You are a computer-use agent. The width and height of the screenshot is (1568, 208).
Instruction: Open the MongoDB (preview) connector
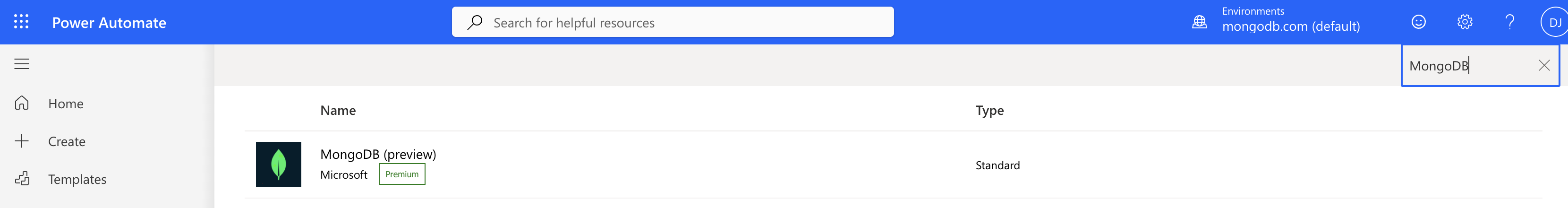(x=378, y=154)
